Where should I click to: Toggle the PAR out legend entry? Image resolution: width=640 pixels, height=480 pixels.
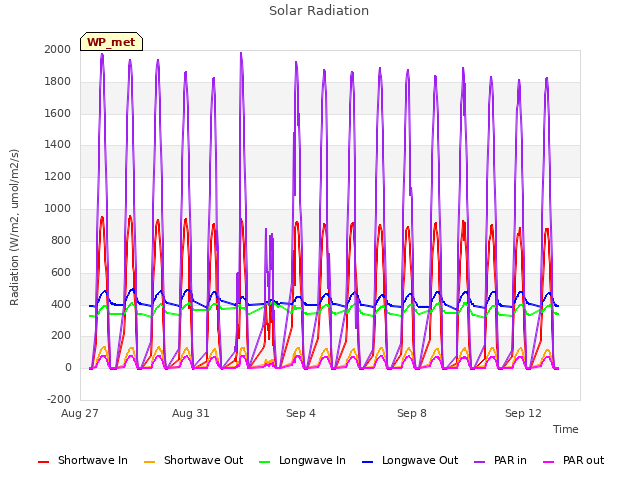click(573, 460)
